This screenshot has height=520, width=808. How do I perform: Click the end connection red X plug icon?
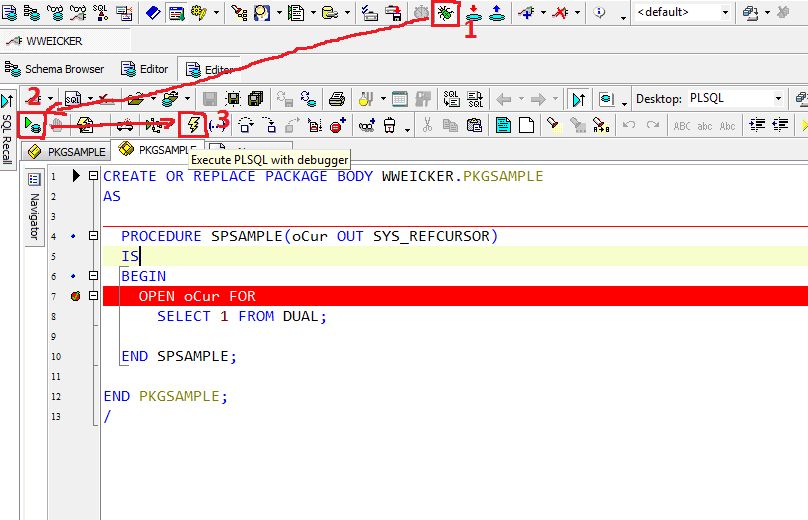pyautogui.click(x=560, y=13)
